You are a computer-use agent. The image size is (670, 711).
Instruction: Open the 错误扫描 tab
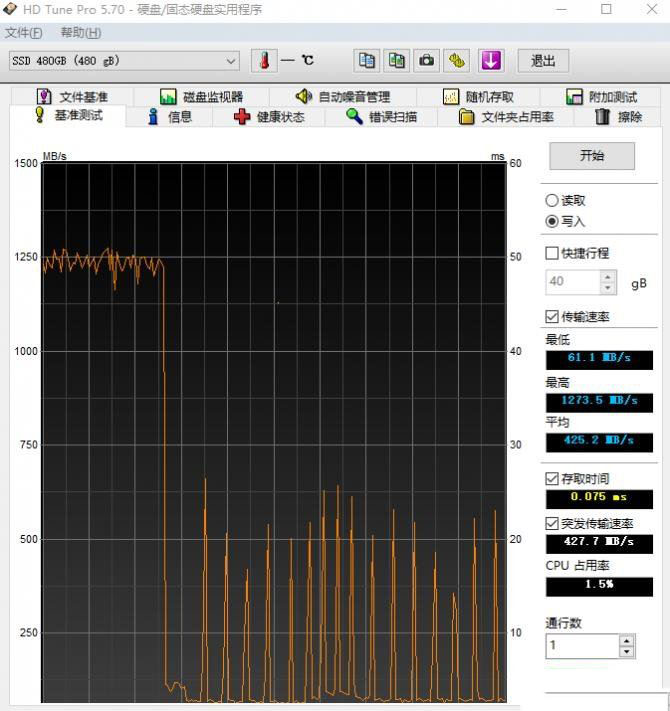click(x=381, y=117)
